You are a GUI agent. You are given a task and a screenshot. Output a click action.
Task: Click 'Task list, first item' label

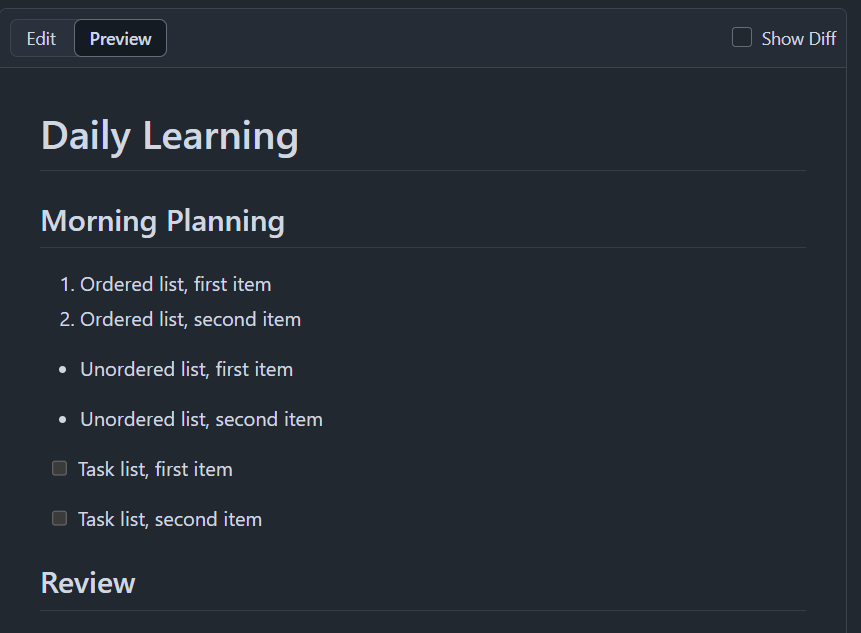pyautogui.click(x=155, y=469)
